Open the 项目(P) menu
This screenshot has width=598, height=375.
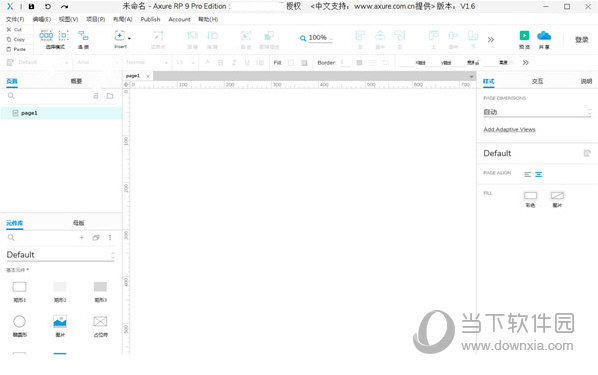click(96, 19)
